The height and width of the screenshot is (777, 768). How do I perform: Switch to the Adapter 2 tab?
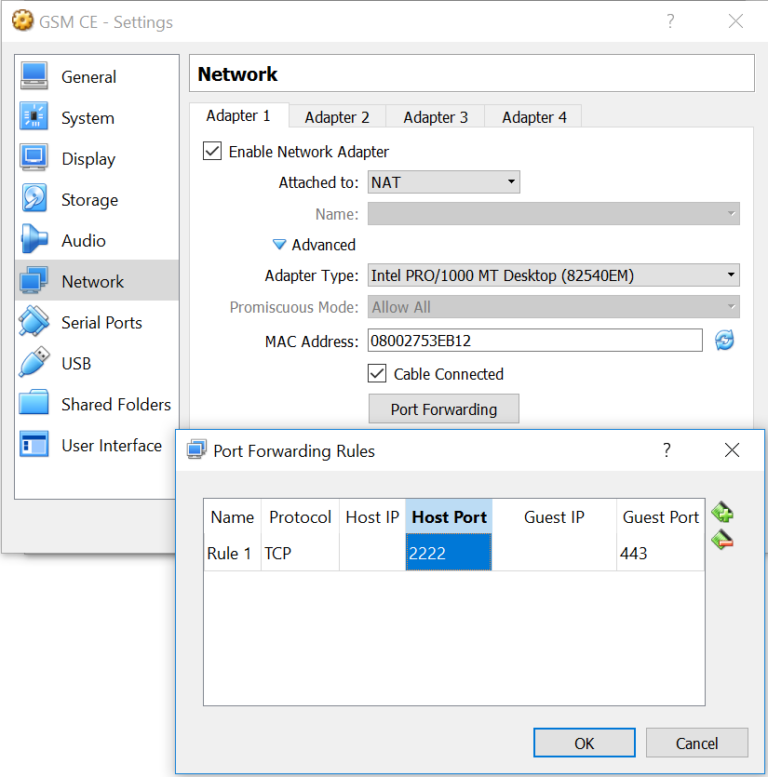tap(337, 117)
